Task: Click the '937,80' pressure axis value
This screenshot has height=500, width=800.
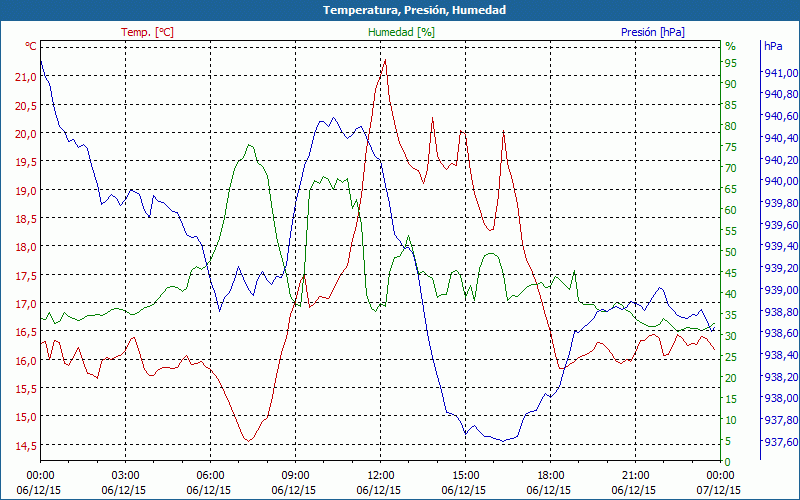Action: [x=781, y=420]
